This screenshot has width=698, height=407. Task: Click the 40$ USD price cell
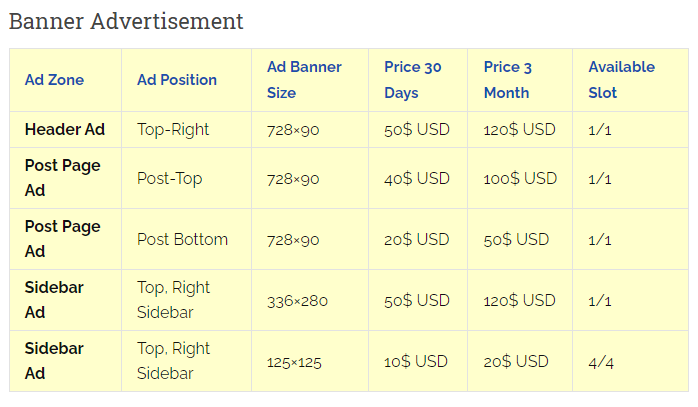pos(417,179)
